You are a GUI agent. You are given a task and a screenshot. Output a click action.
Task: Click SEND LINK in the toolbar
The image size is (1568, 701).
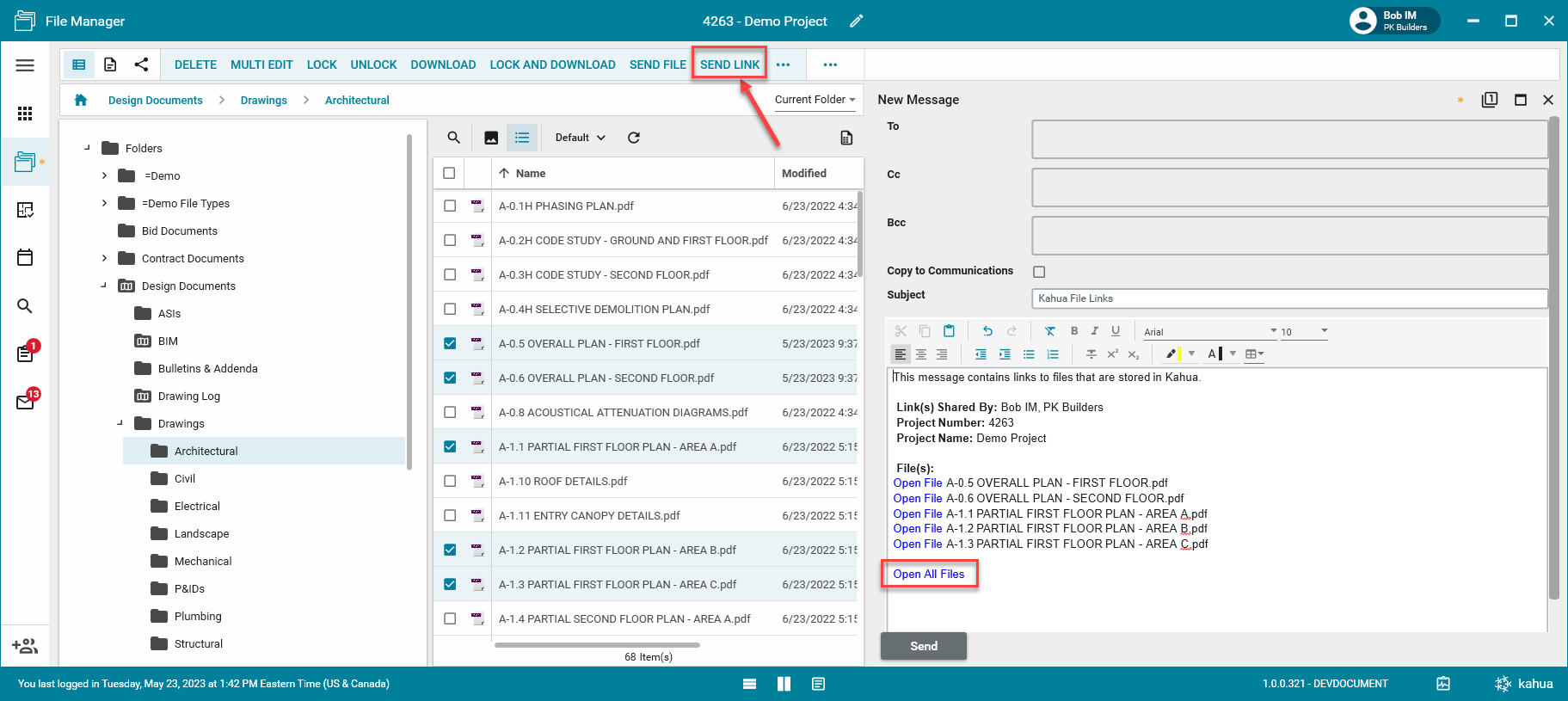point(729,65)
